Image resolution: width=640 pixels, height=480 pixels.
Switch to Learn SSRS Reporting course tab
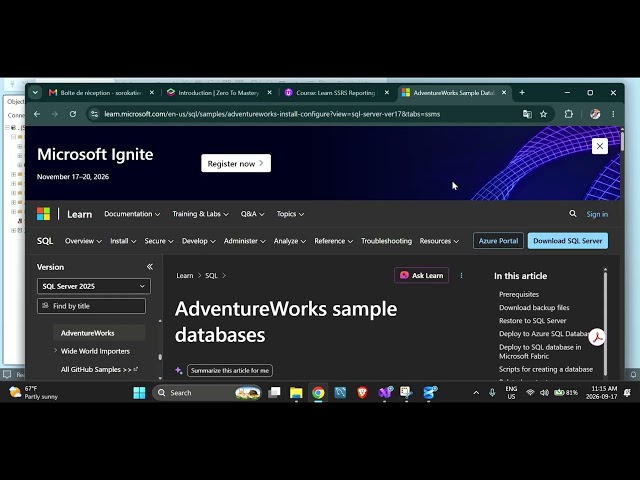point(331,93)
